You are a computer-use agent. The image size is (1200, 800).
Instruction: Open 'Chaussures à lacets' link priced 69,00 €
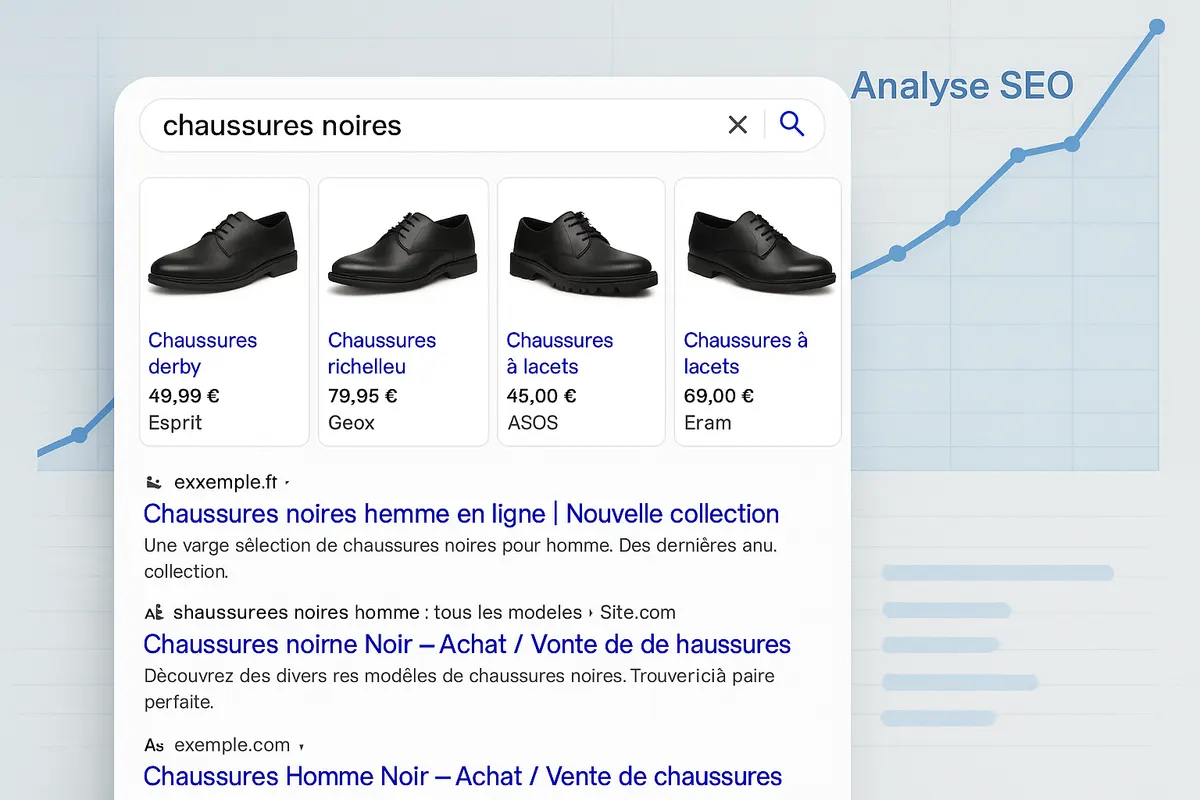coord(746,353)
